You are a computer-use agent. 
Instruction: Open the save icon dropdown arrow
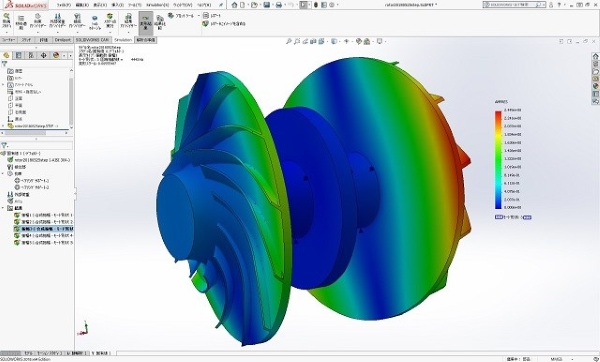point(272,5)
